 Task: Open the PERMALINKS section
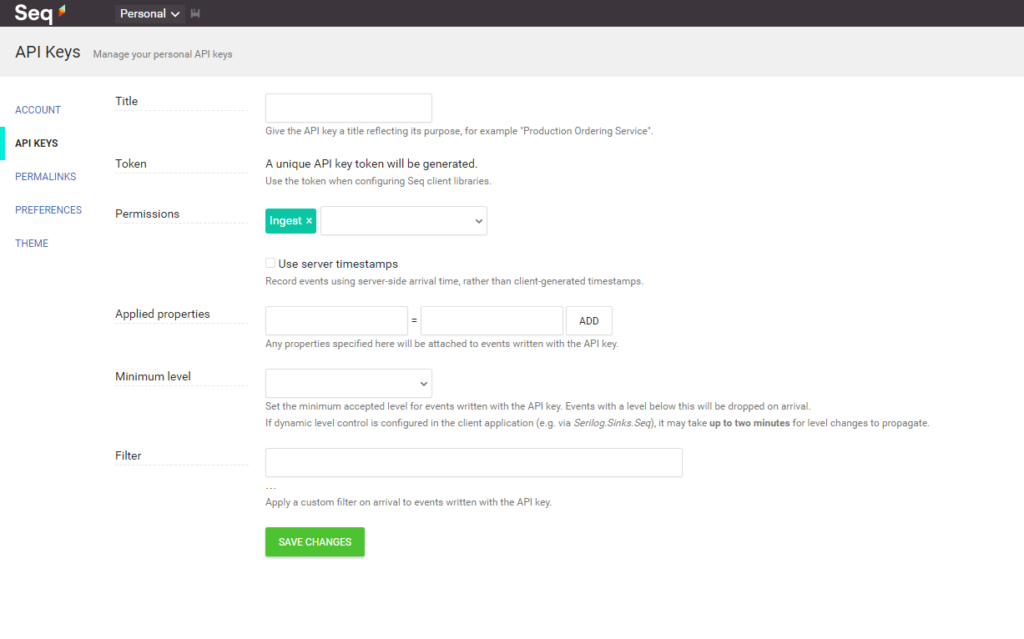pos(45,176)
